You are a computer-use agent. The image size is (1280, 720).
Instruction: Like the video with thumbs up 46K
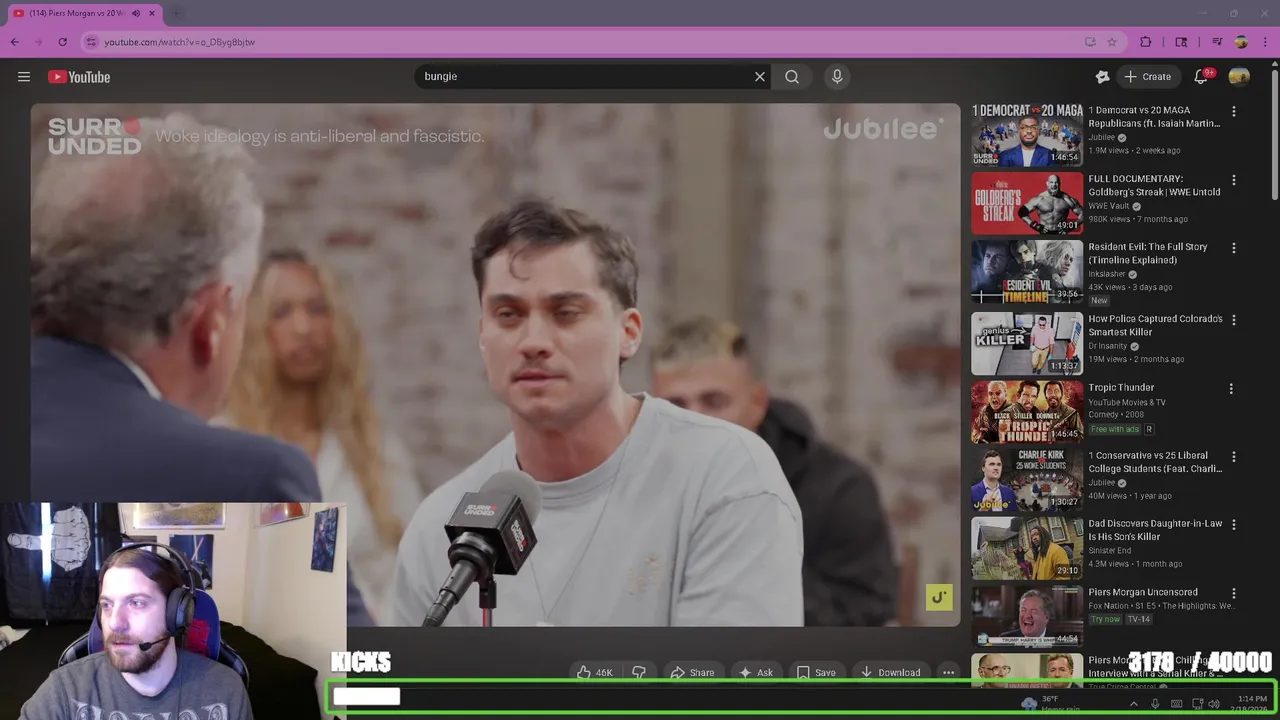(594, 672)
